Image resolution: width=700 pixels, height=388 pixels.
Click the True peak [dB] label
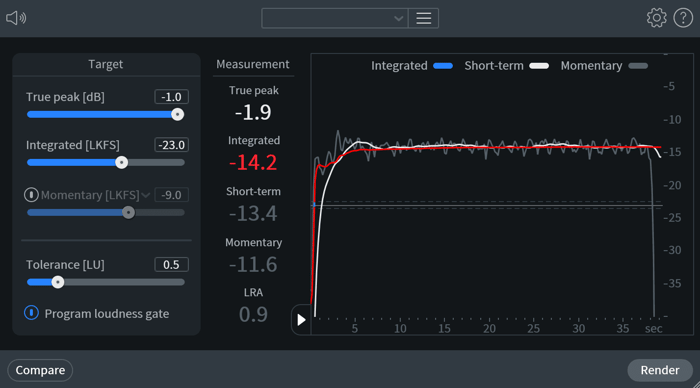[65, 97]
